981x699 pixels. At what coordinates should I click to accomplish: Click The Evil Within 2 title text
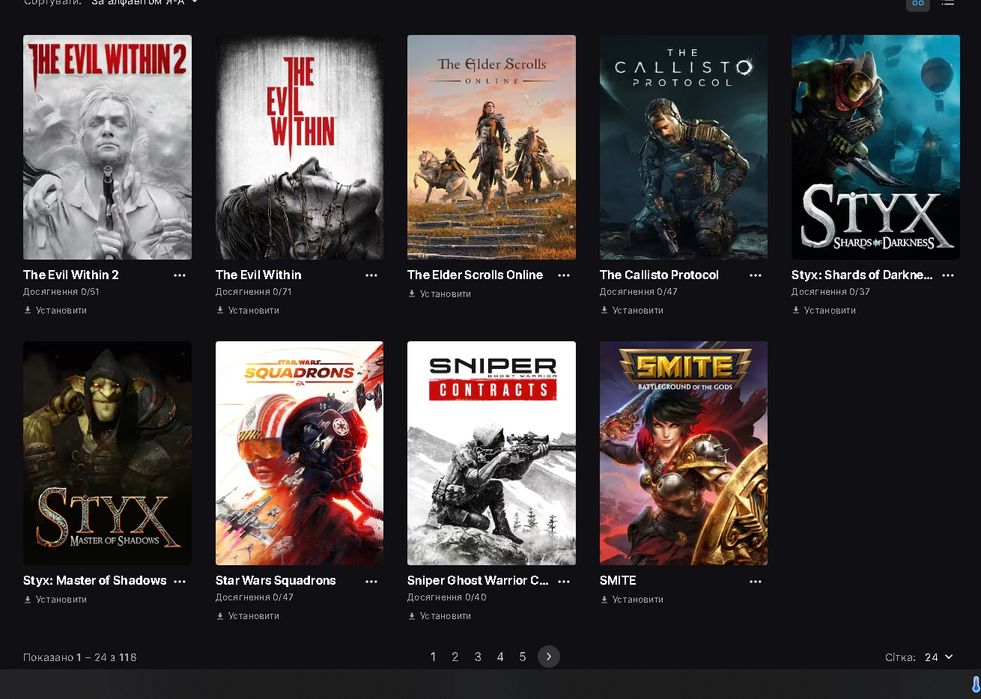(71, 275)
